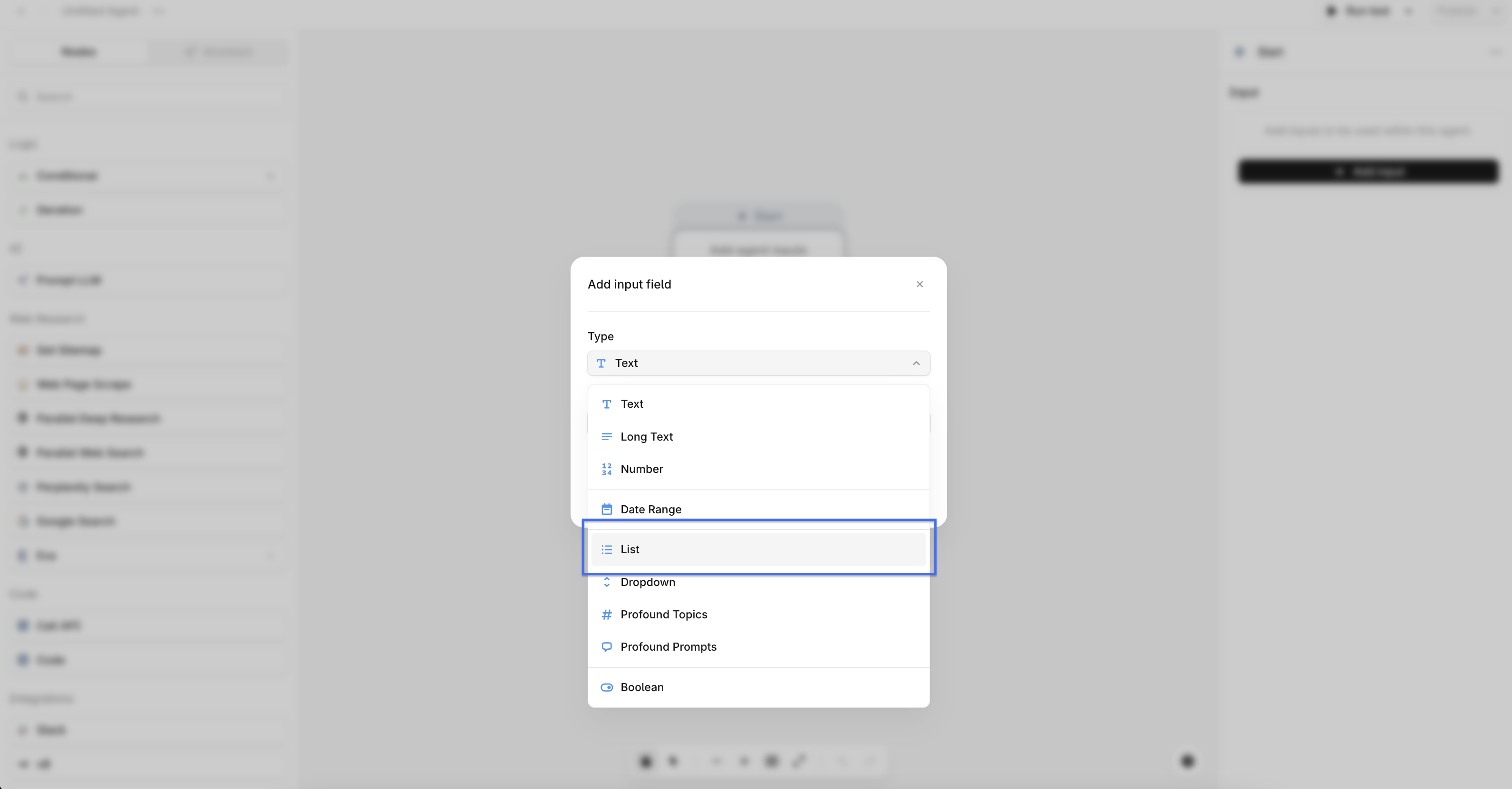Click the Type dropdown chevron arrow
The image size is (1512, 789).
[x=916, y=363]
